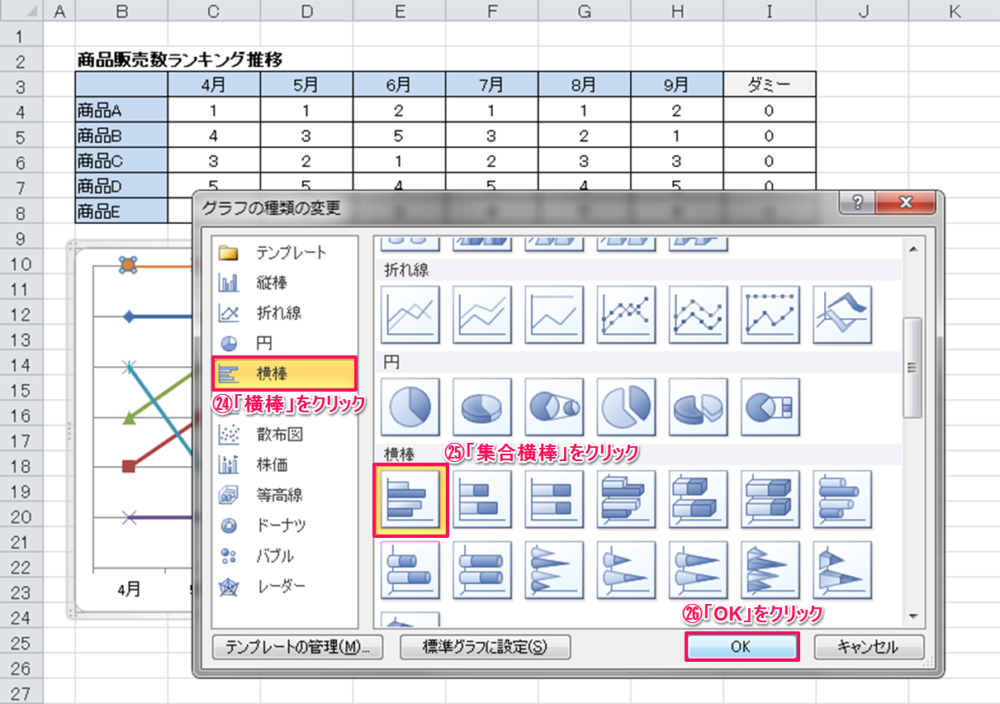This screenshot has width=1000, height=704.
Task: Choose the stacked bar chart icon
Action: pos(482,499)
